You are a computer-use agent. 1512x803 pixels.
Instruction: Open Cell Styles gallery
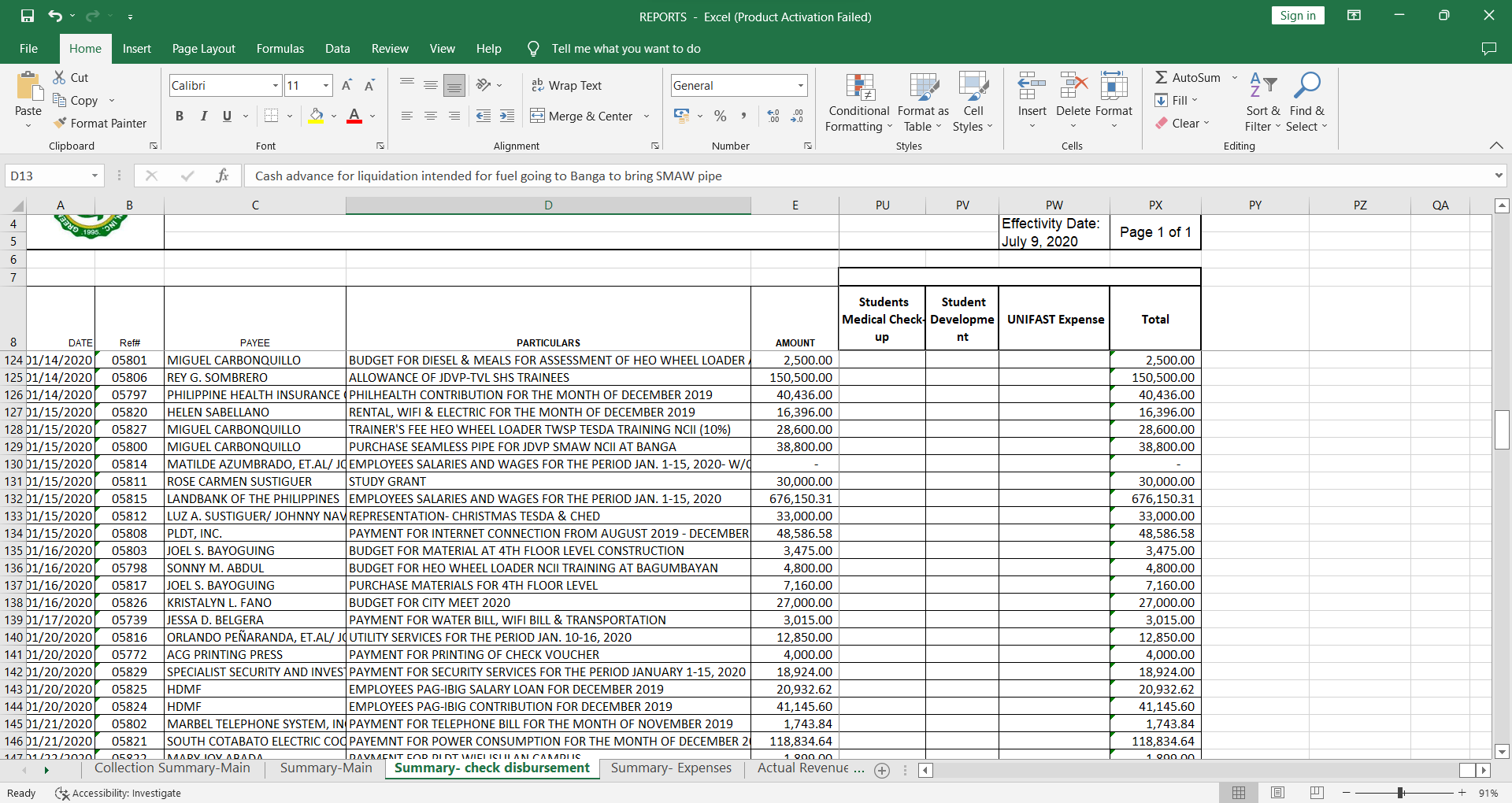[x=973, y=103]
